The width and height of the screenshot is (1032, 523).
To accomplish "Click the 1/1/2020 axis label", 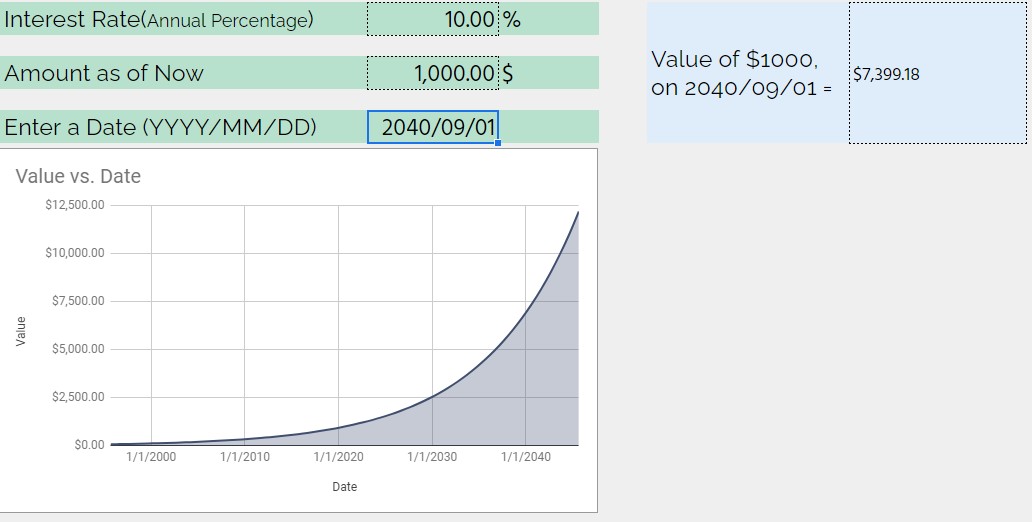I will (338, 457).
